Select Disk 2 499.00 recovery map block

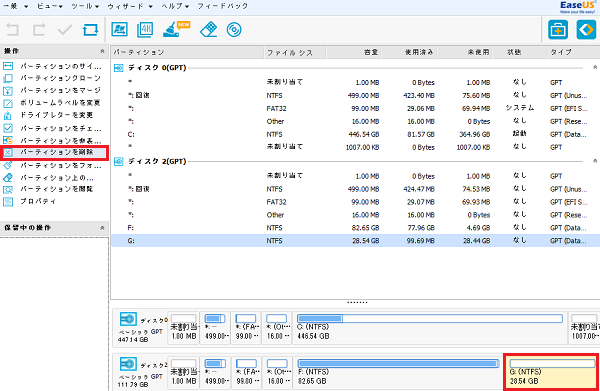point(215,373)
